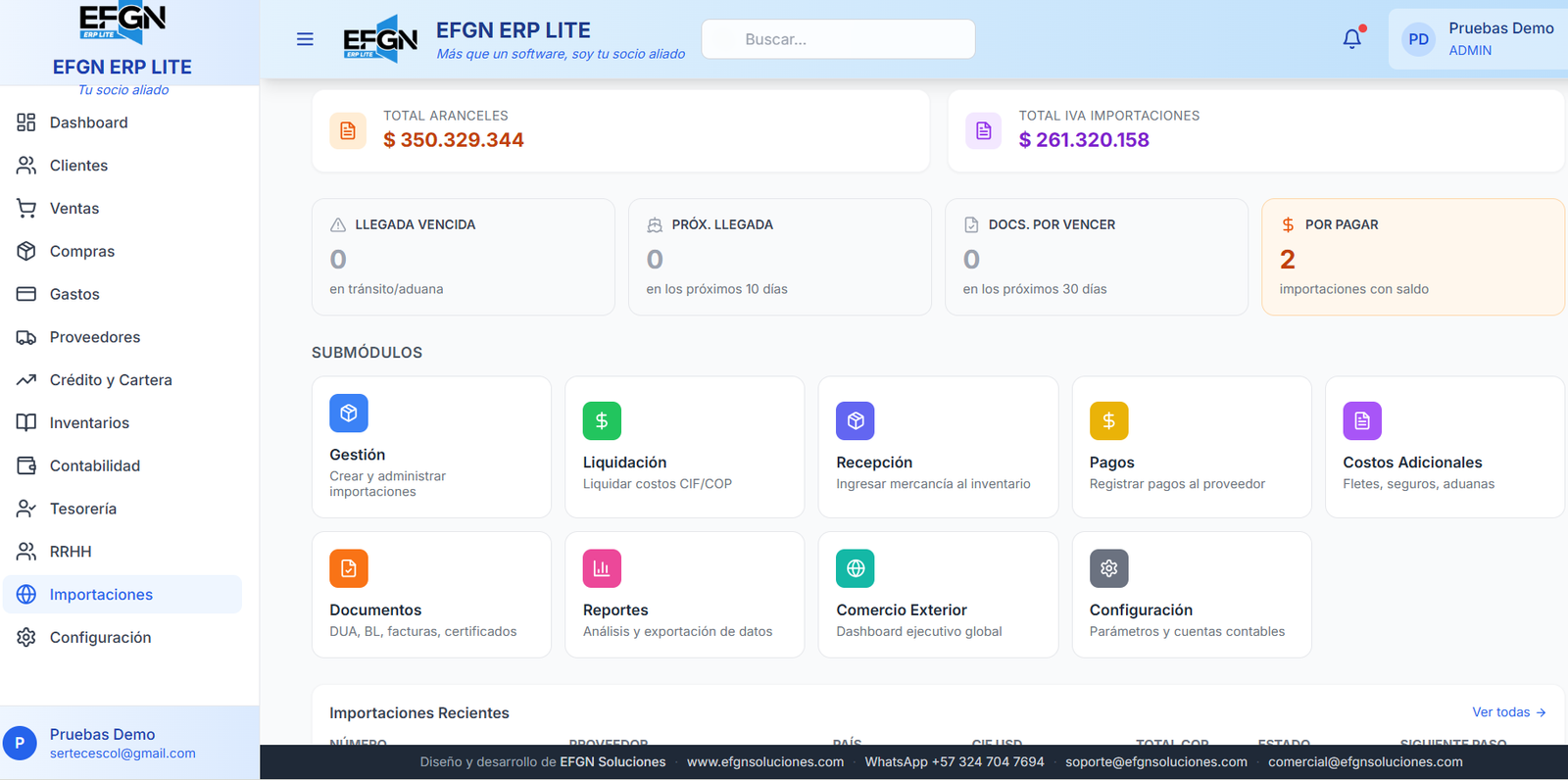
Task: Navigate to Contabilidad
Action: coord(122,465)
